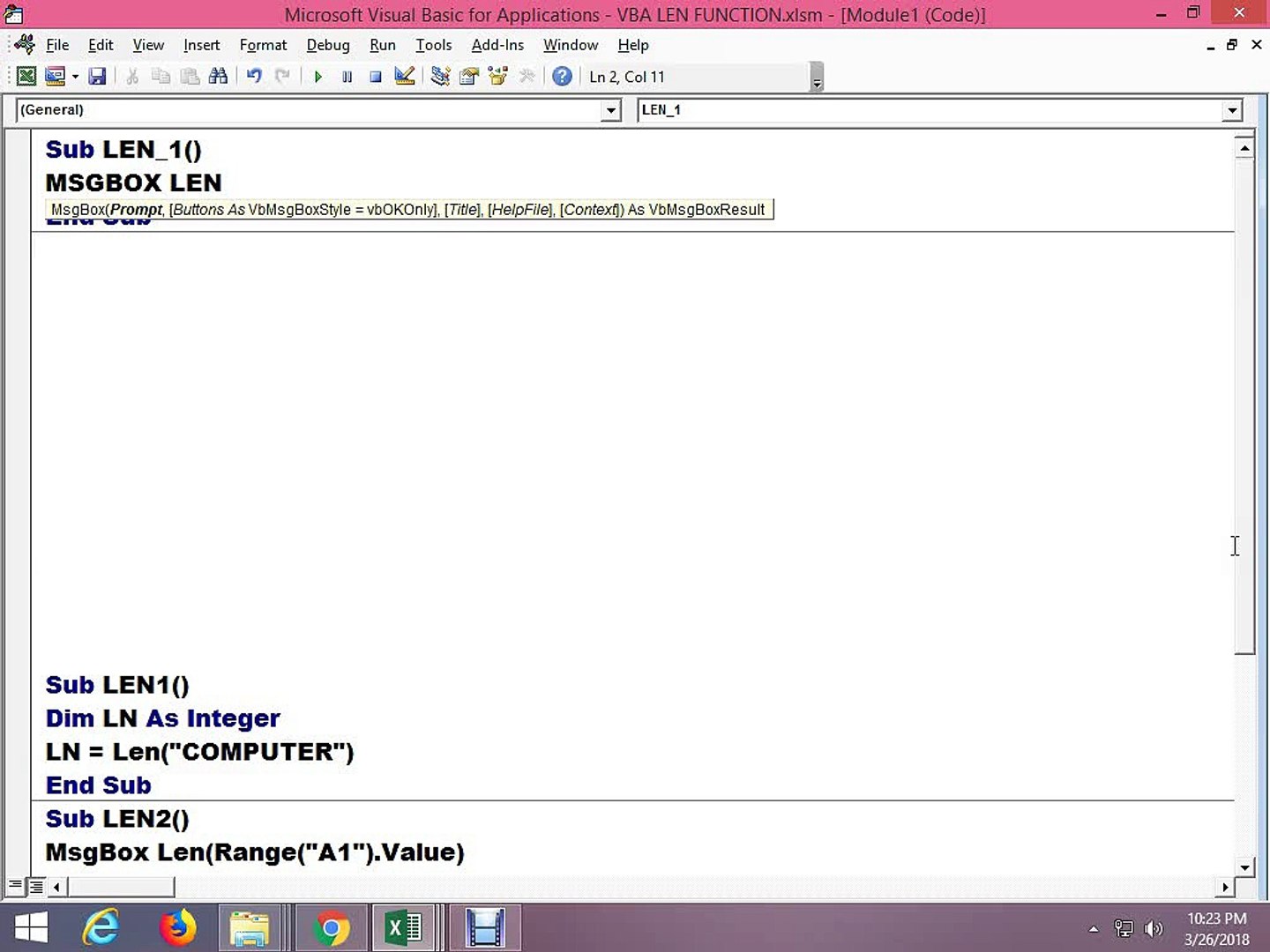Open Visual Basic Help question mark icon
This screenshot has width=1270, height=952.
[562, 77]
